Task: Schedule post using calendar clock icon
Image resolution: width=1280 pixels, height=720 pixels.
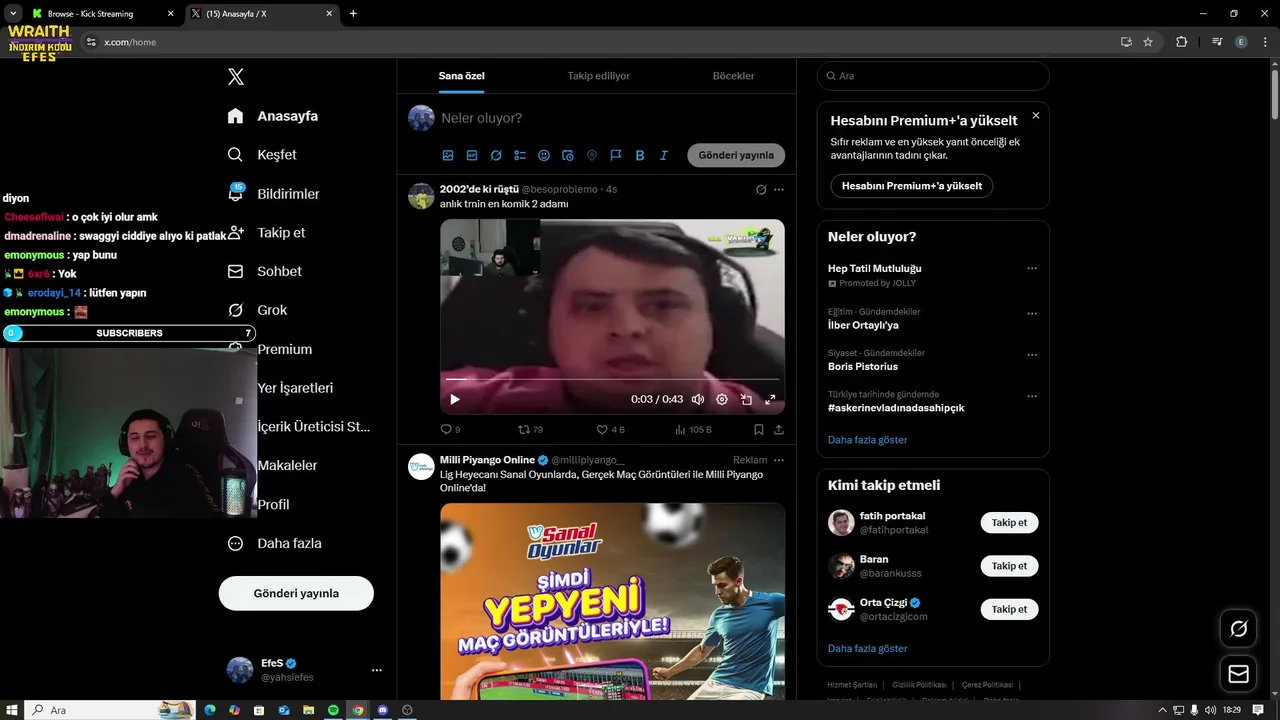Action: click(x=568, y=156)
